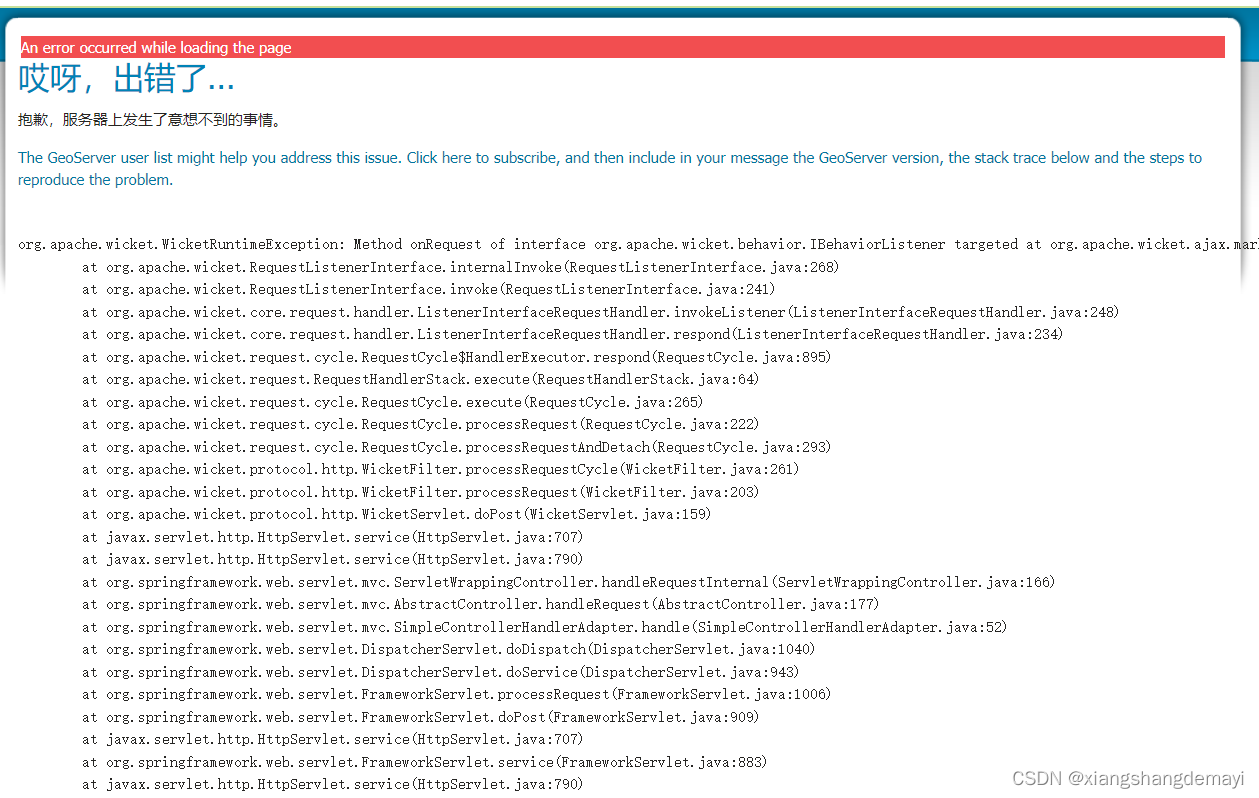This screenshot has height=798, width=1259.
Task: Click the FrameworkServlet.processRequest line
Action: [457, 694]
